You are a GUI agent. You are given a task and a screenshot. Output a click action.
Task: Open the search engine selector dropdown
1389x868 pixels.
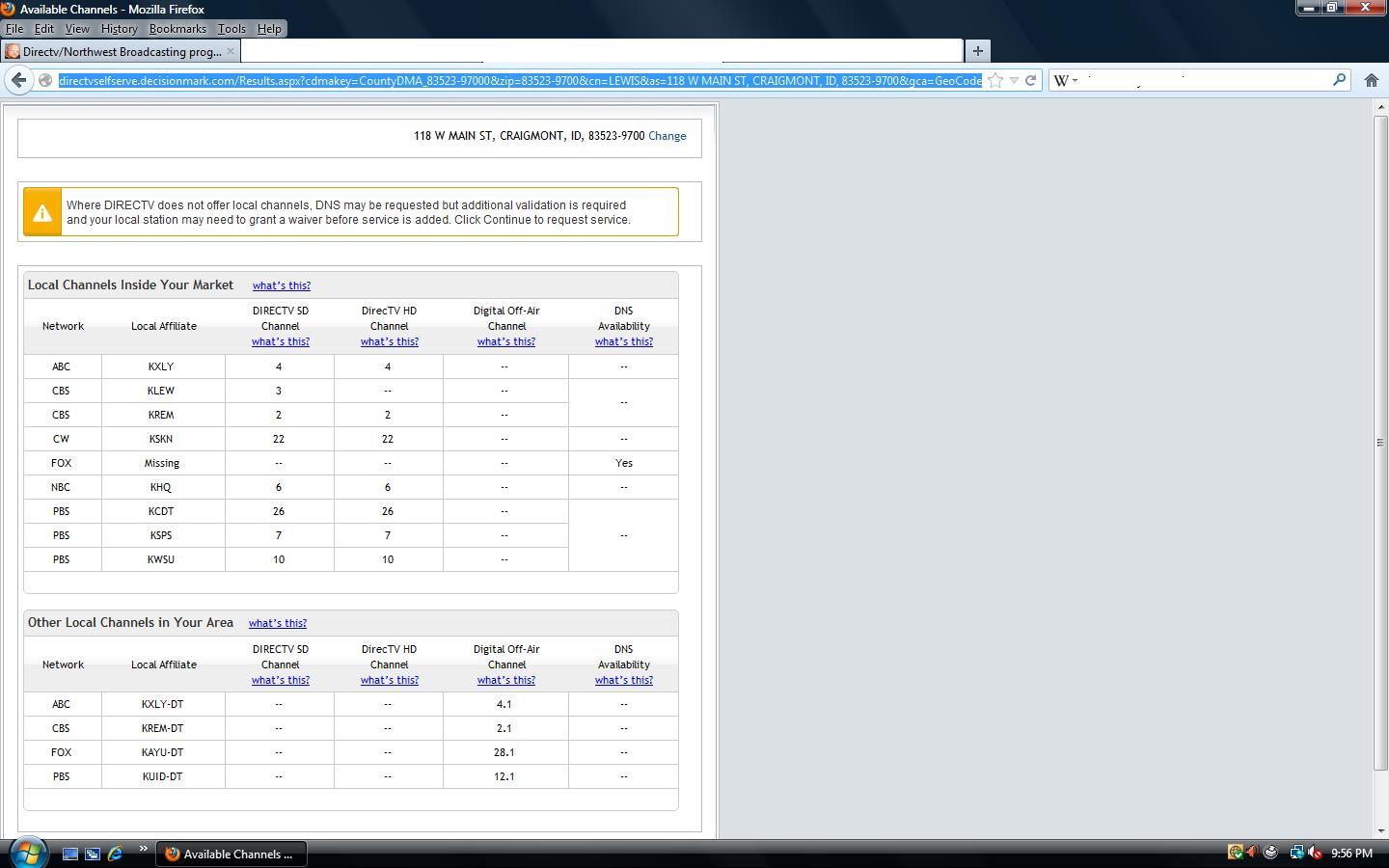tap(1065, 80)
